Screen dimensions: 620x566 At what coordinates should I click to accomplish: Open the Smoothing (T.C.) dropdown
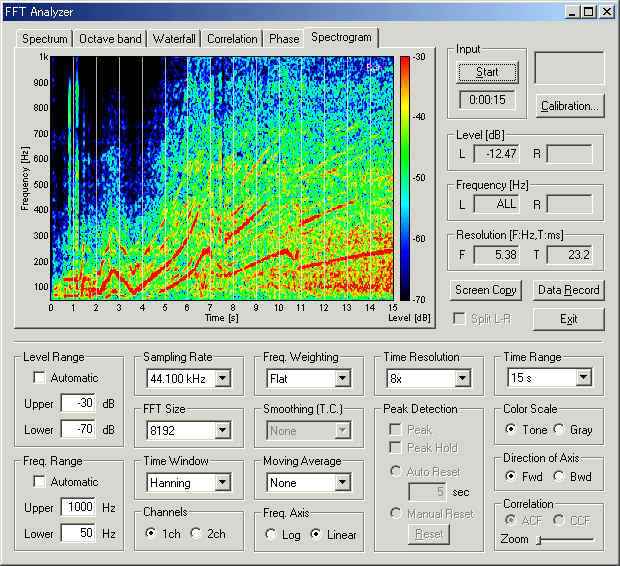click(x=342, y=430)
